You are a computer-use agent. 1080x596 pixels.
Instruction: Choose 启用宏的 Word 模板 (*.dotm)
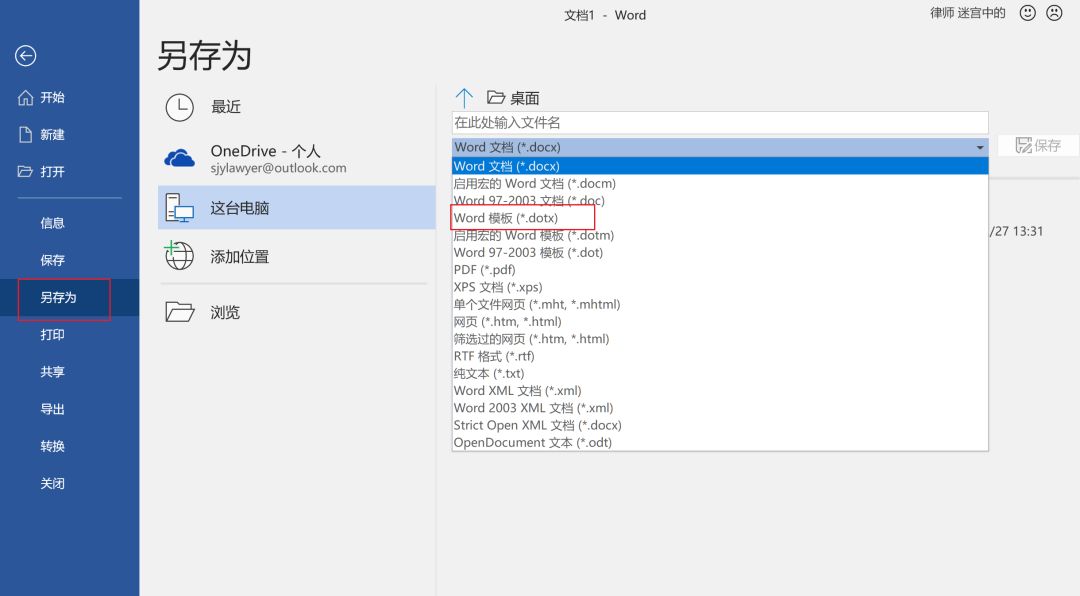(720, 235)
